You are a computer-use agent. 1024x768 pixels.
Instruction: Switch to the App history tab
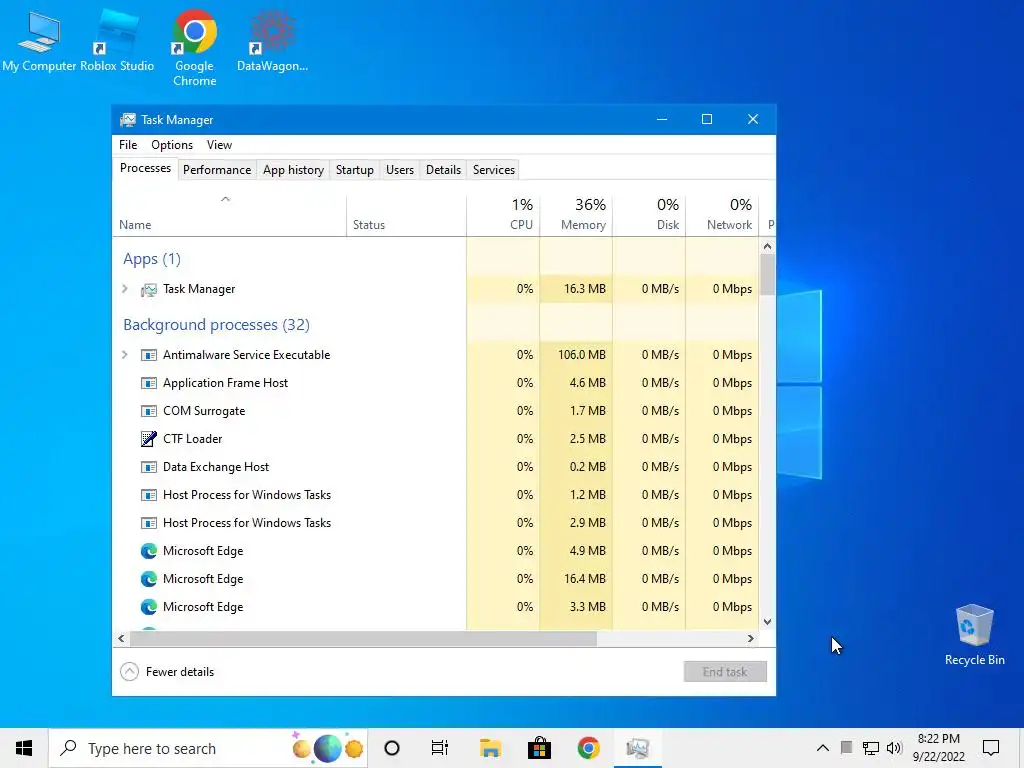click(x=293, y=170)
